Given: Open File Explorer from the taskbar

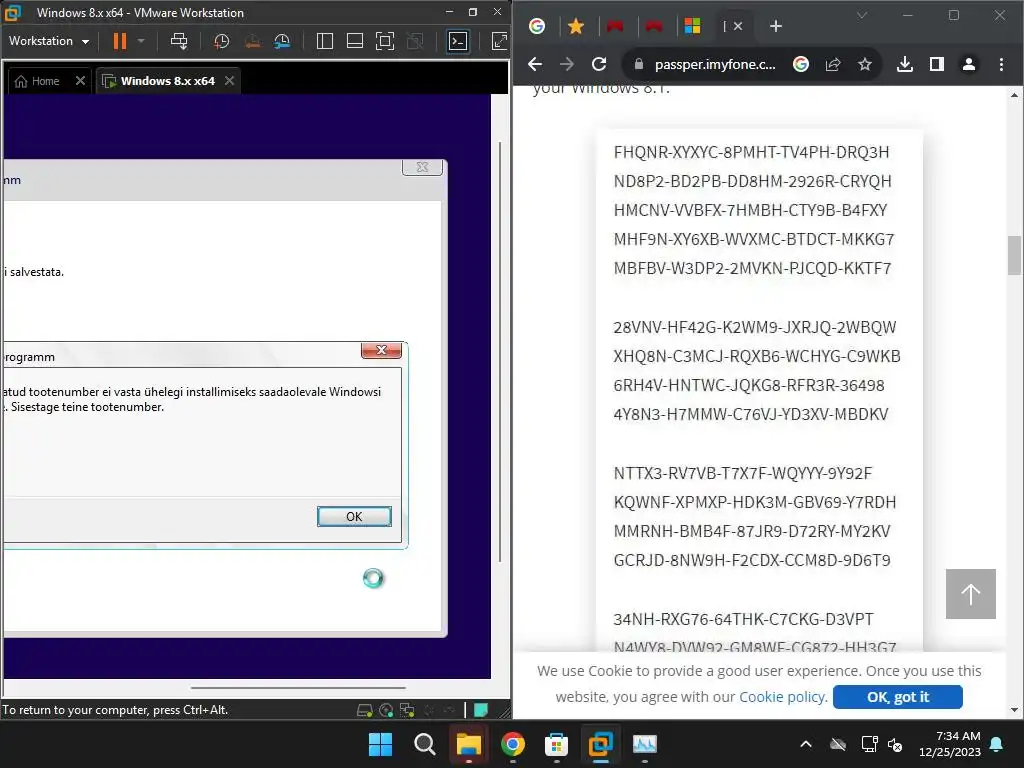Looking at the screenshot, I should click(468, 744).
